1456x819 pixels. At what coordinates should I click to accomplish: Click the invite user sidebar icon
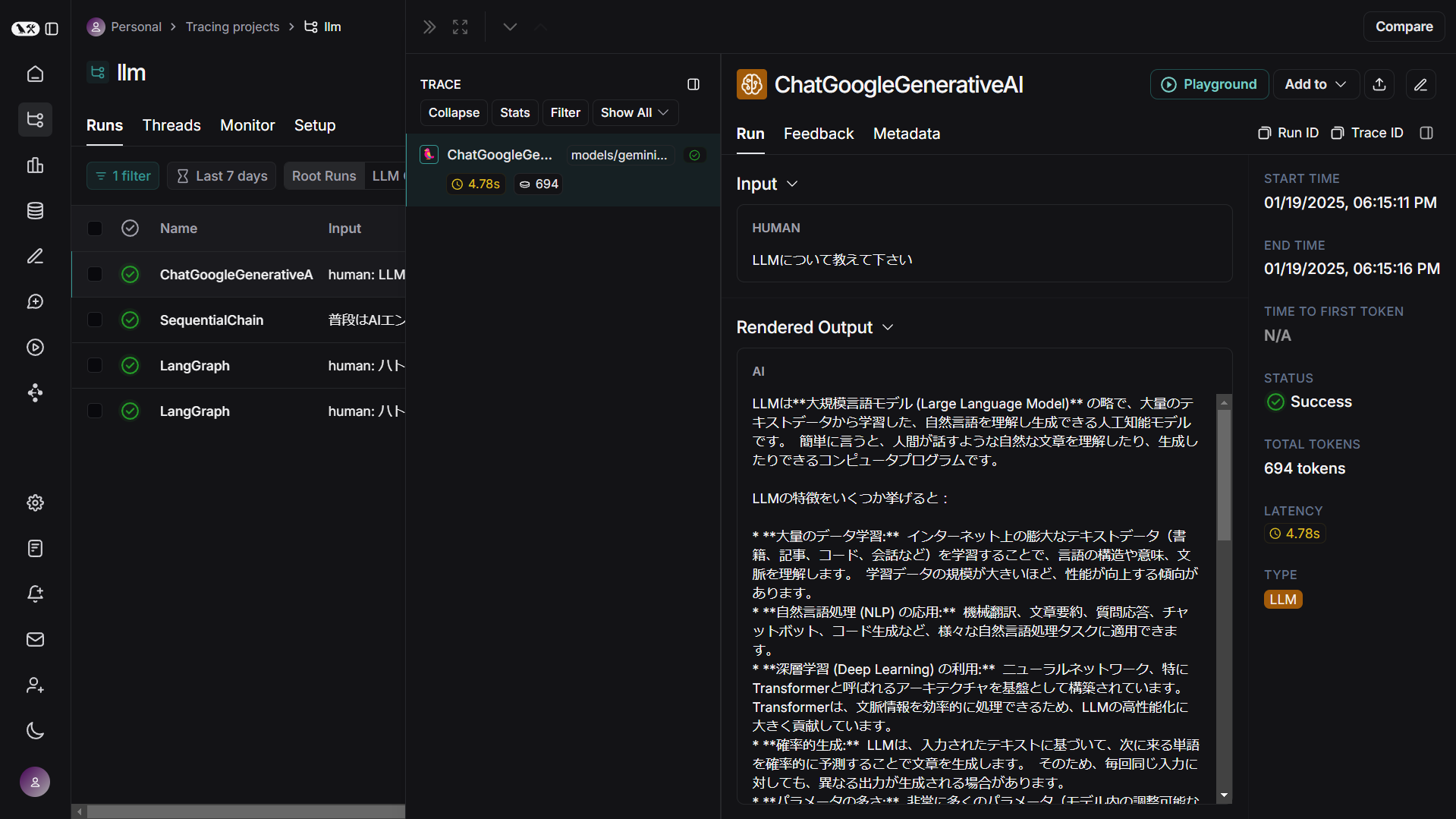point(35,685)
